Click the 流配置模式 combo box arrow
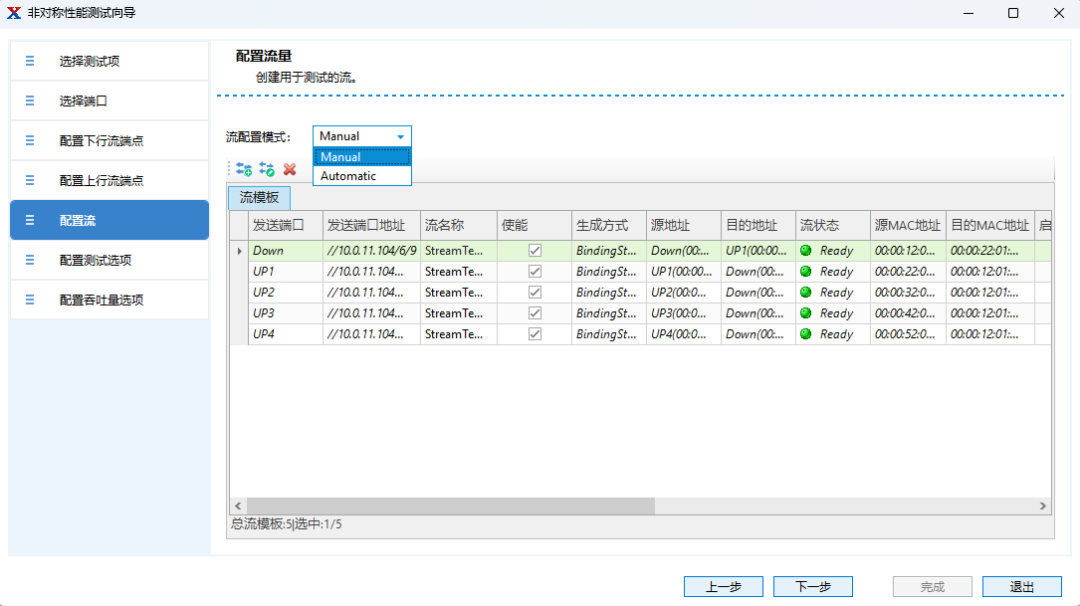The image size is (1080, 606). (x=401, y=136)
